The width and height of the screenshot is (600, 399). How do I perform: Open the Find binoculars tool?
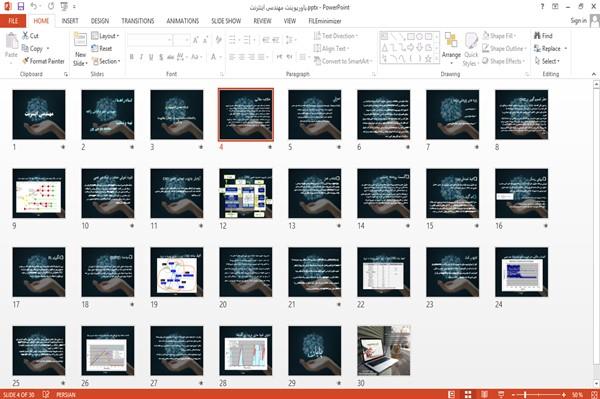(x=537, y=36)
